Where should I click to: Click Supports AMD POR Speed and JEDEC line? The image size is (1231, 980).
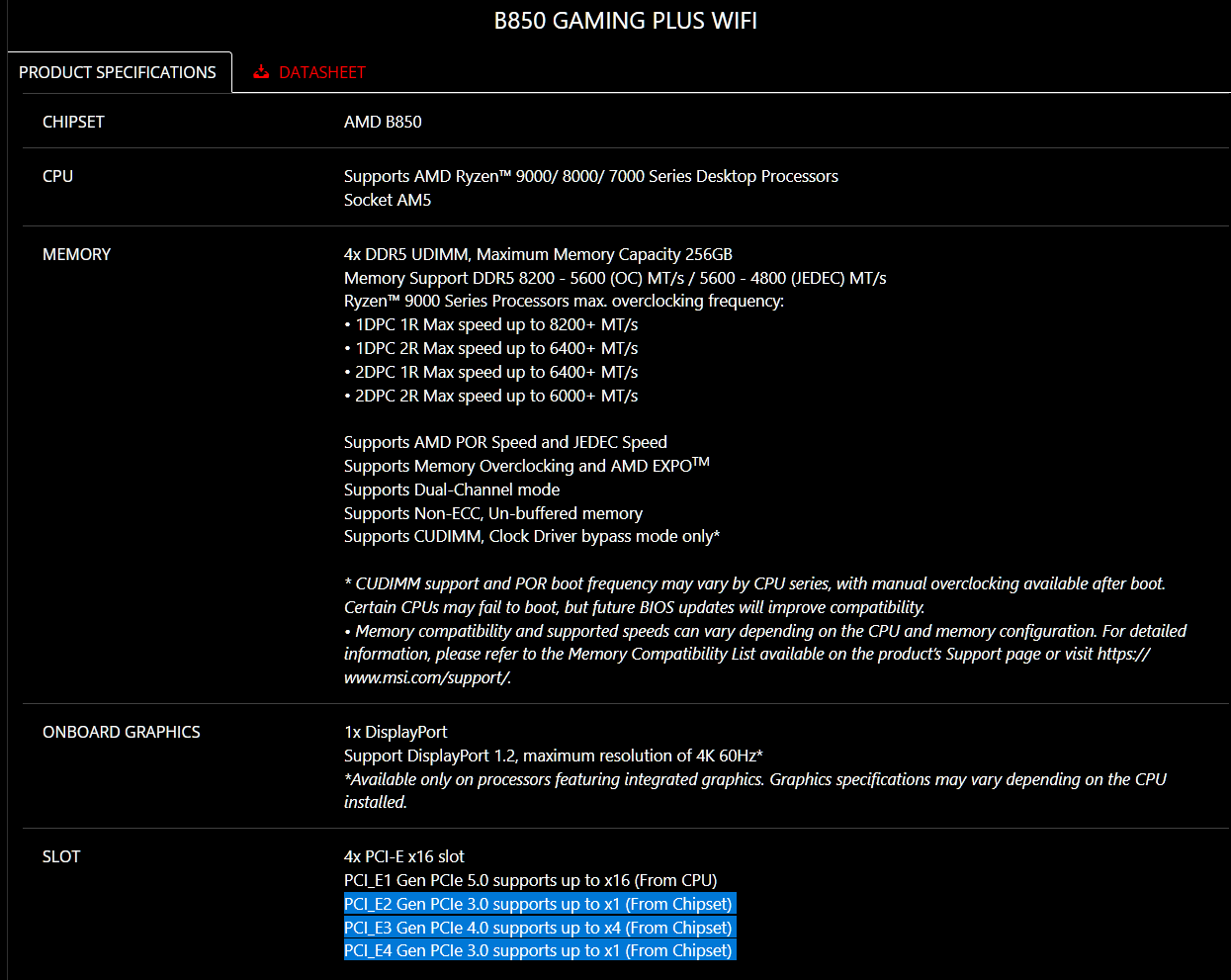click(x=505, y=442)
